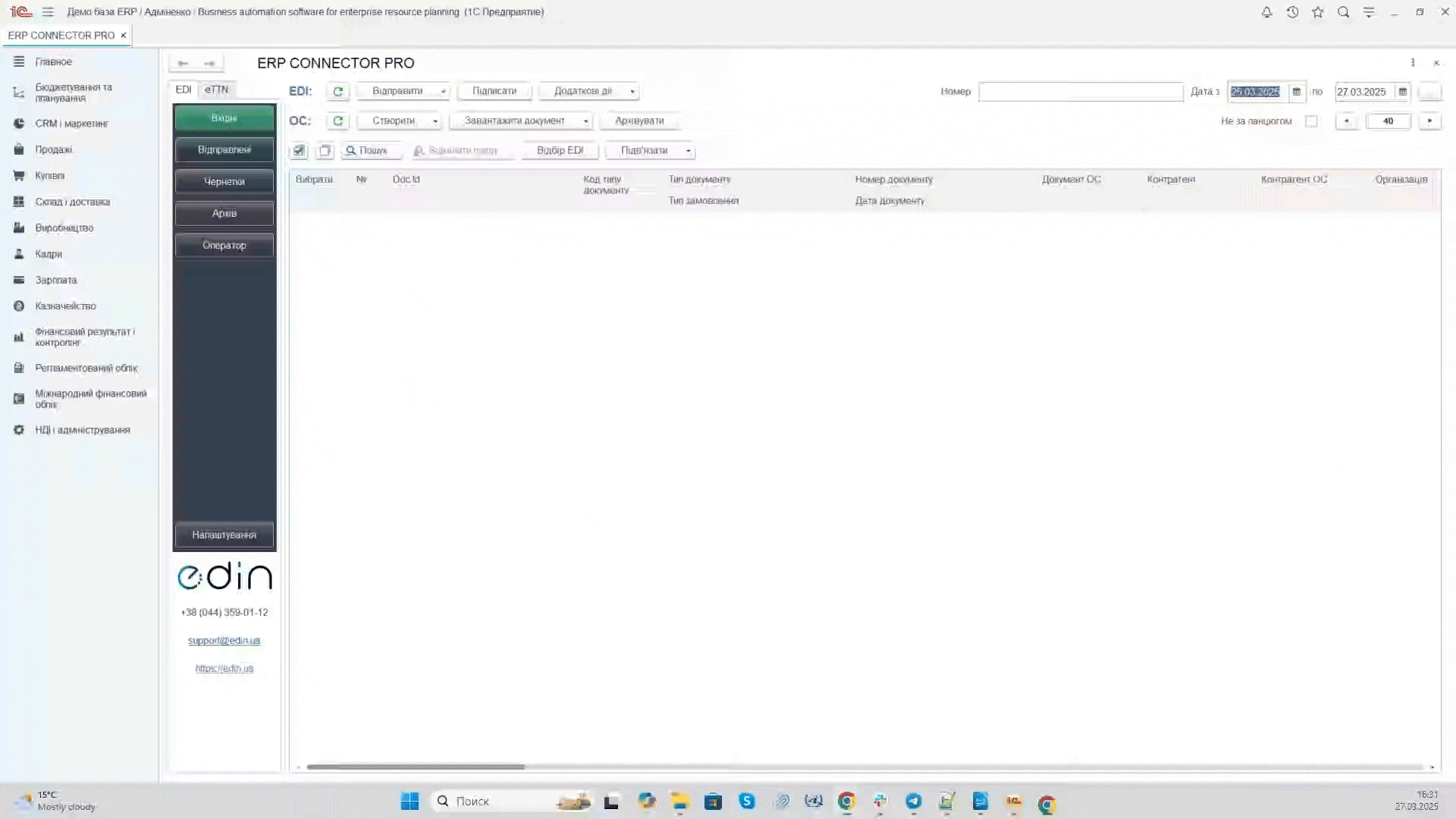Switch to the еТТН tab
1456x819 pixels.
(216, 89)
